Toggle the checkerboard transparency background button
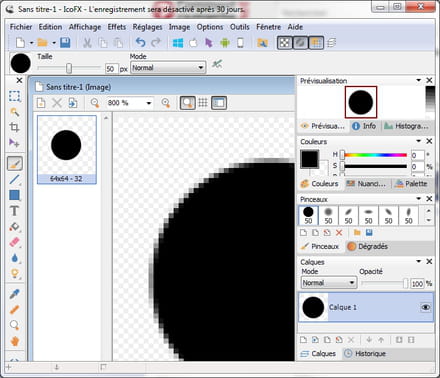 285,43
